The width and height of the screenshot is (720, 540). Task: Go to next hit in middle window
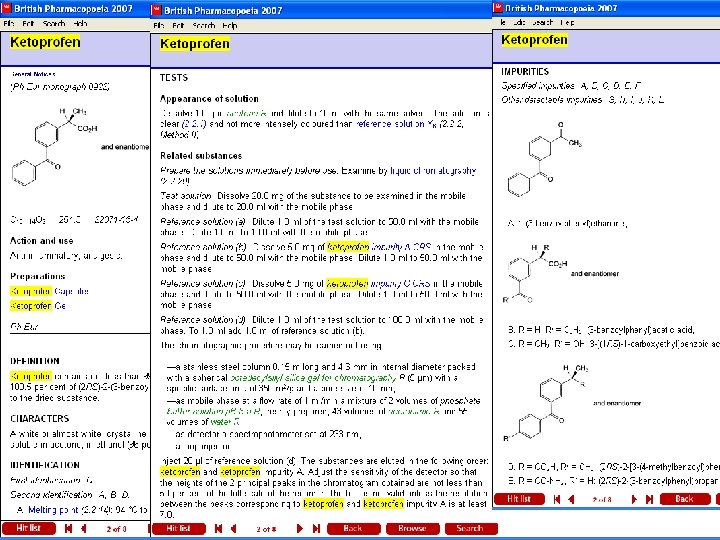point(300,529)
